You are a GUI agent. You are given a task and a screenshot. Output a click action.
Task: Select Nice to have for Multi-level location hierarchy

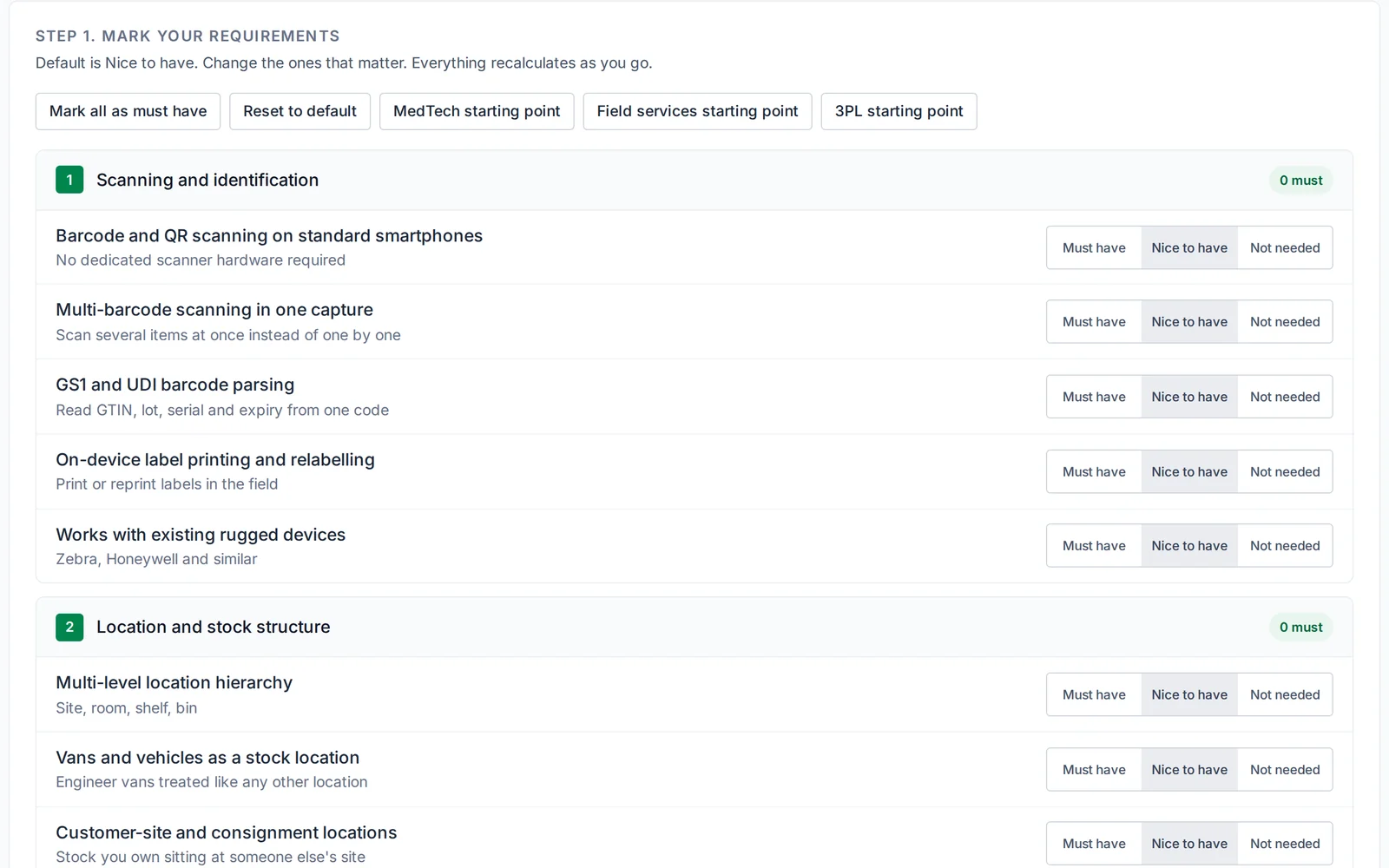(1189, 694)
